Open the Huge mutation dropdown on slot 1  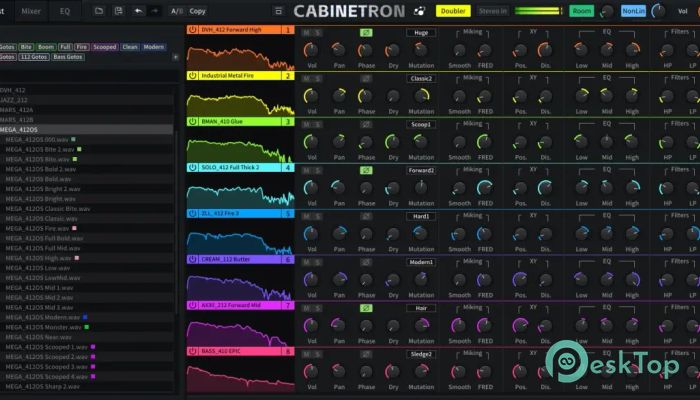(x=421, y=32)
